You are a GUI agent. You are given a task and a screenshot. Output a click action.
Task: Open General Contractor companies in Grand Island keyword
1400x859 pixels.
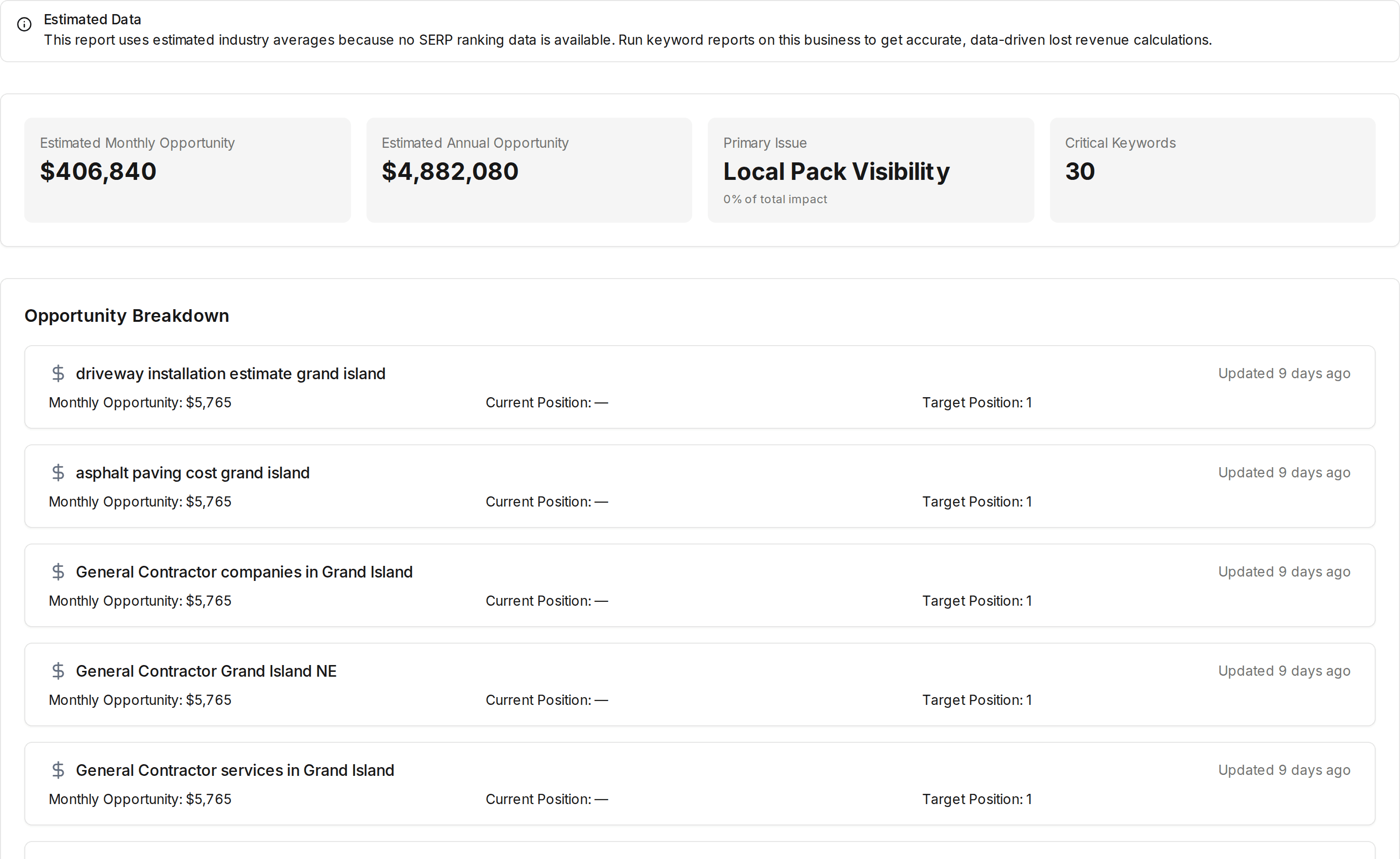245,572
